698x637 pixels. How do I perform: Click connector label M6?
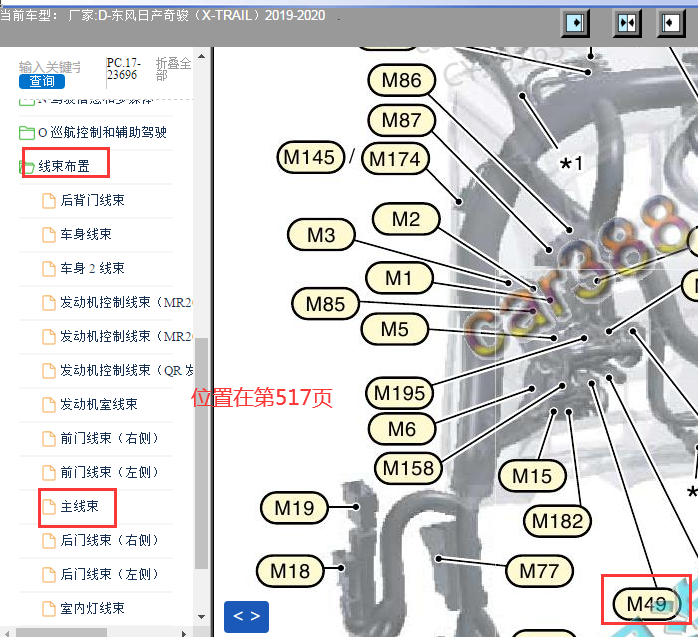402,430
